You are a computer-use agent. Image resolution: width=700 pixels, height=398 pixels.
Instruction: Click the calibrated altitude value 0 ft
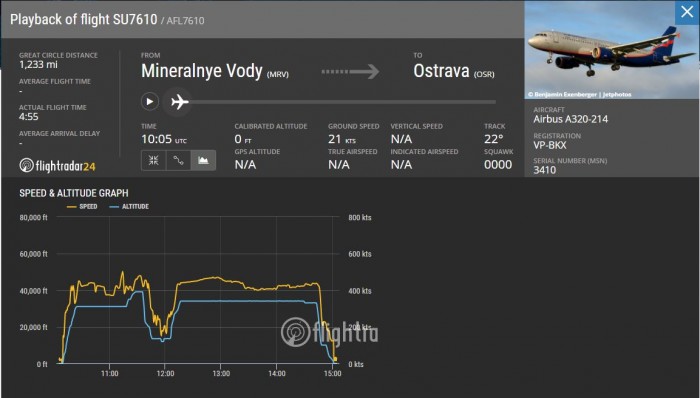tap(243, 139)
